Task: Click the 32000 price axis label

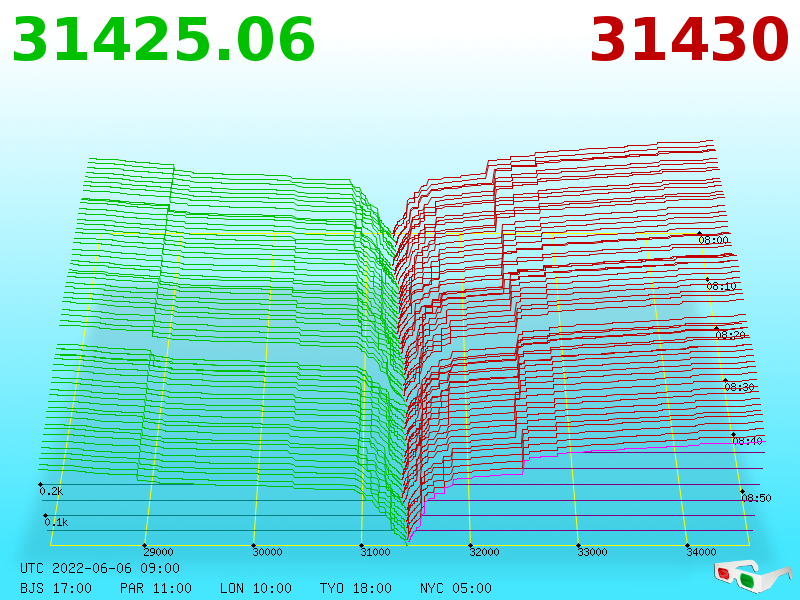Action: 484,552
